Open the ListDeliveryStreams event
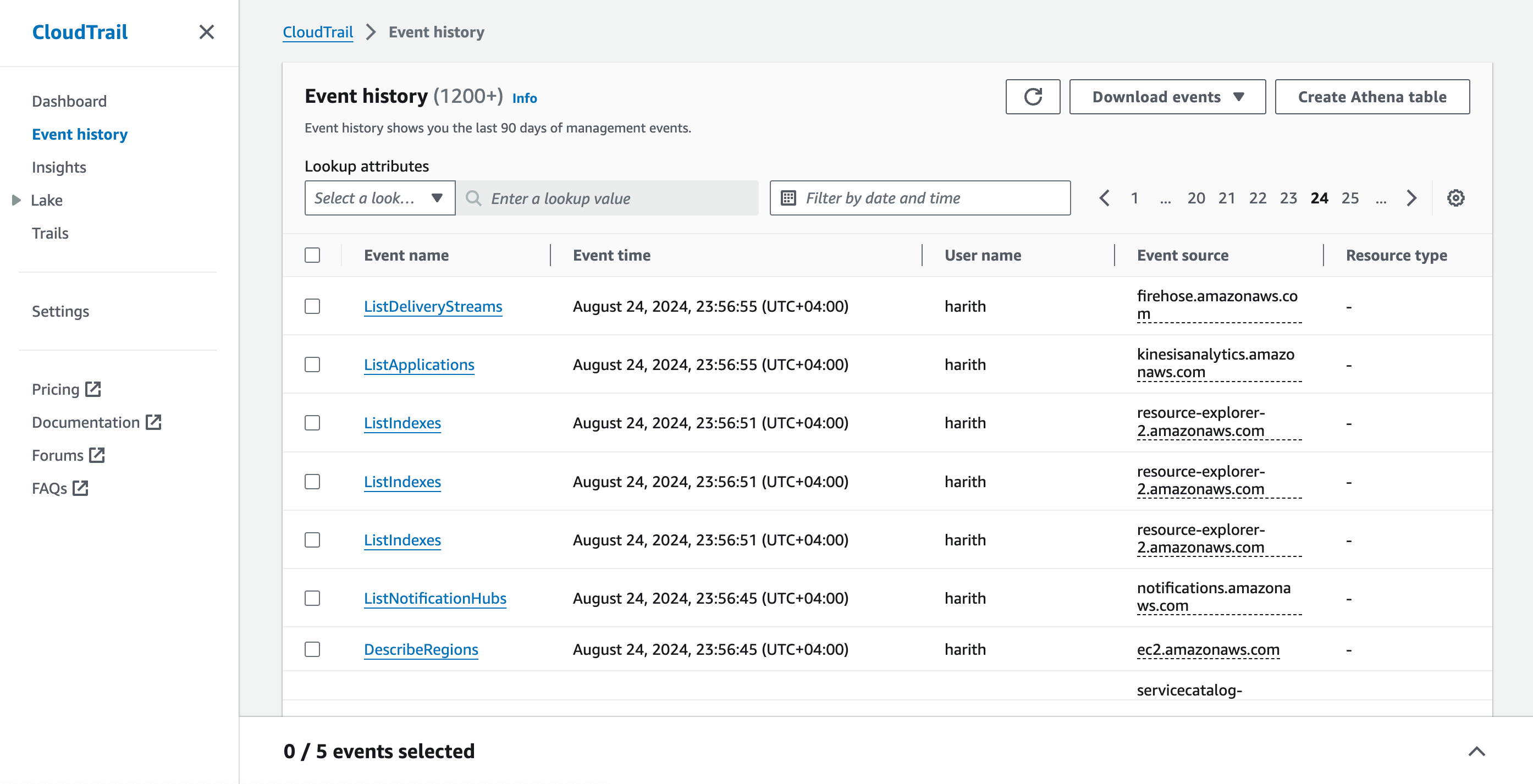This screenshot has height=784, width=1533. 433,306
